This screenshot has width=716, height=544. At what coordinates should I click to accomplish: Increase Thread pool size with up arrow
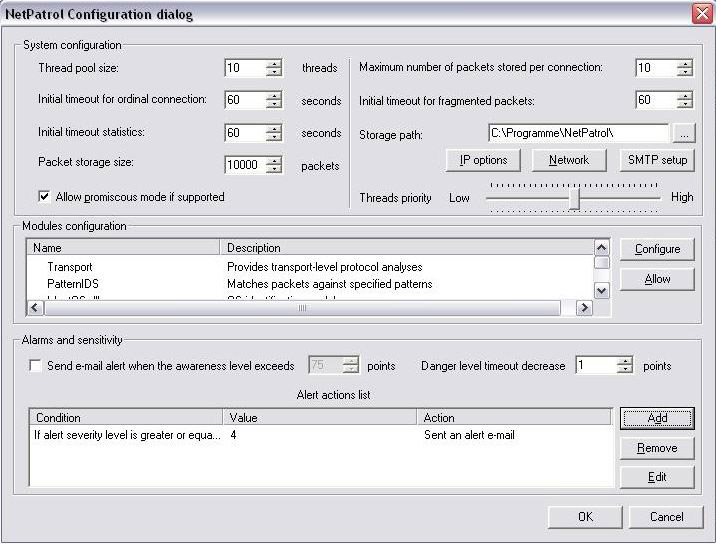tap(274, 64)
